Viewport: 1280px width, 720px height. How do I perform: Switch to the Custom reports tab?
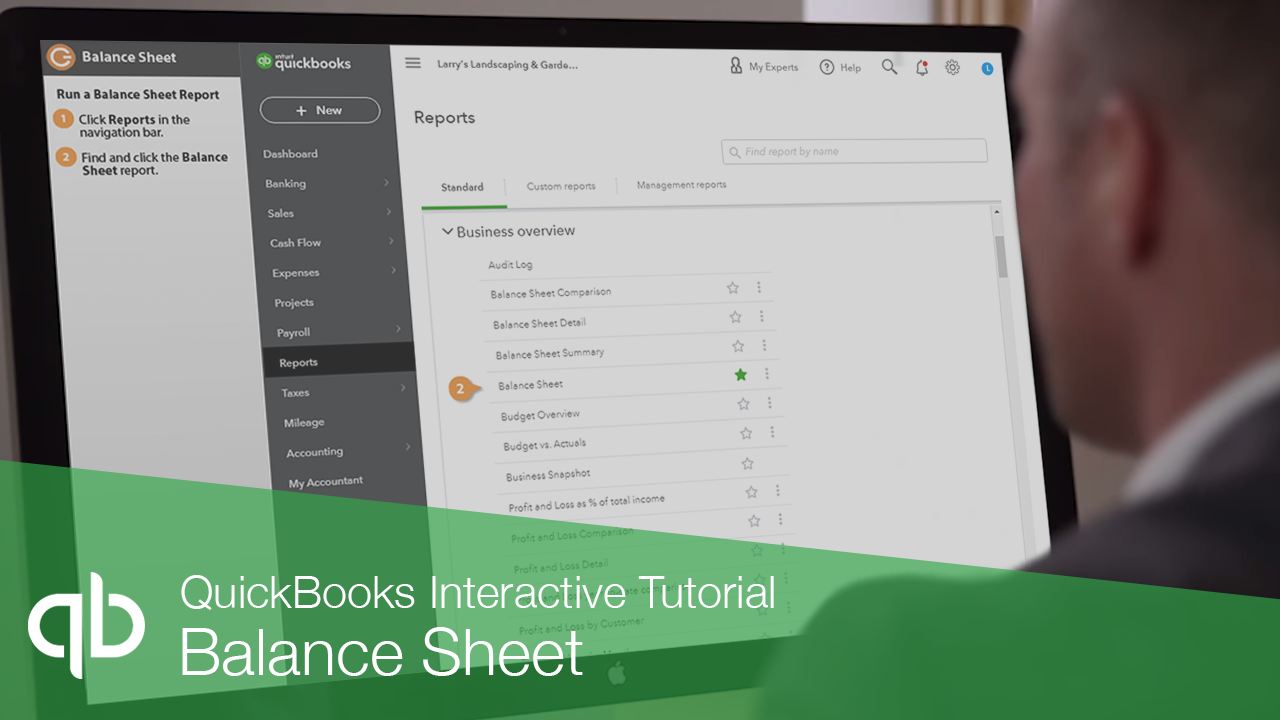[x=561, y=185]
